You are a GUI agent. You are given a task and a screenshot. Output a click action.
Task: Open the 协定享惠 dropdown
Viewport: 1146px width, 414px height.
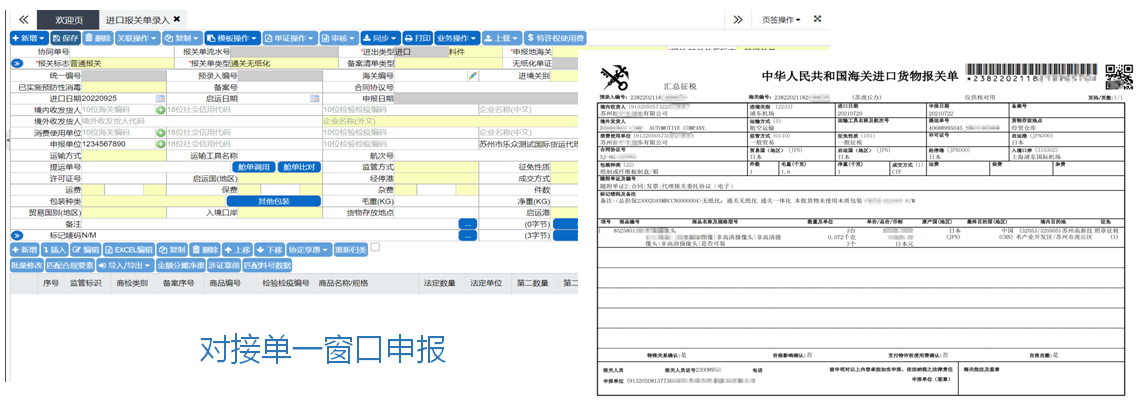coord(309,249)
